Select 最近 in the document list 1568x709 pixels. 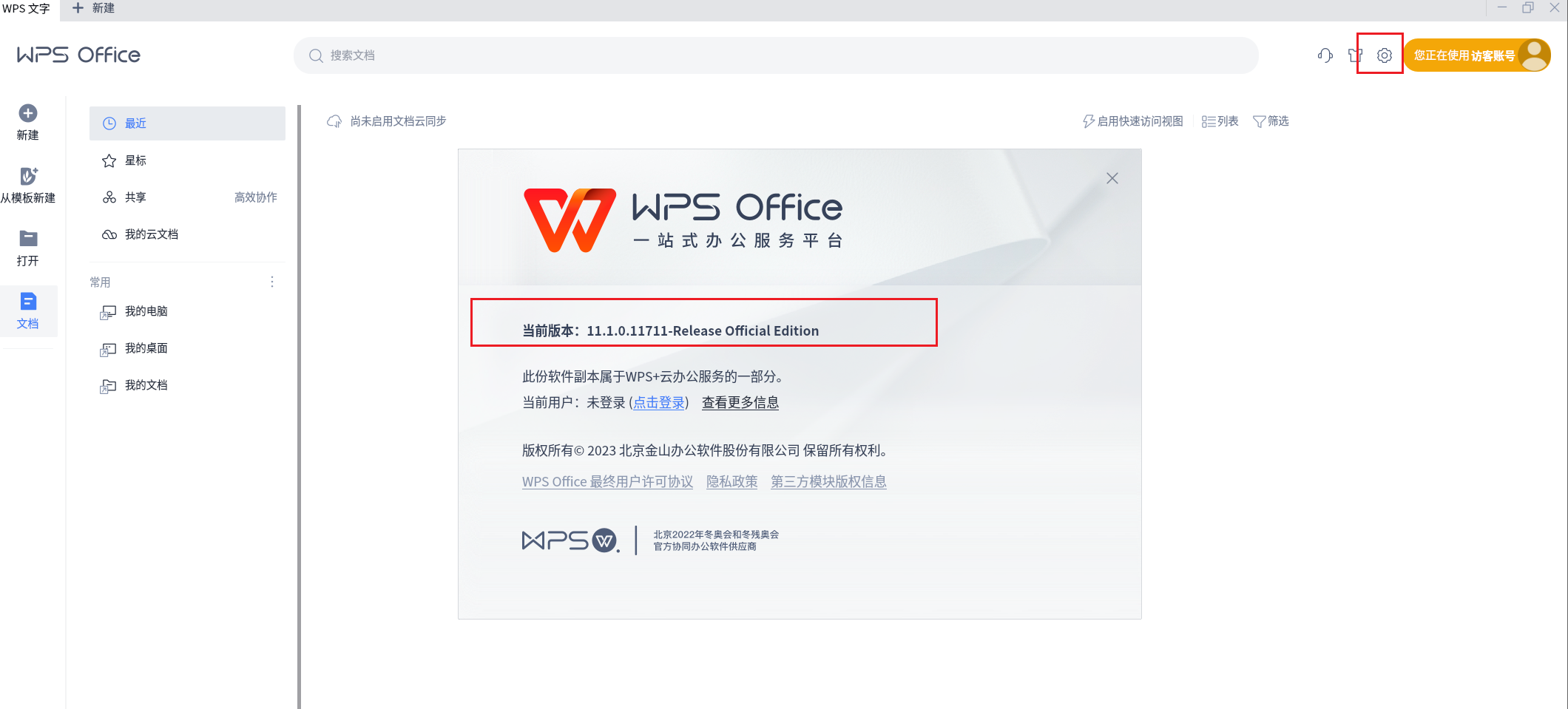187,123
